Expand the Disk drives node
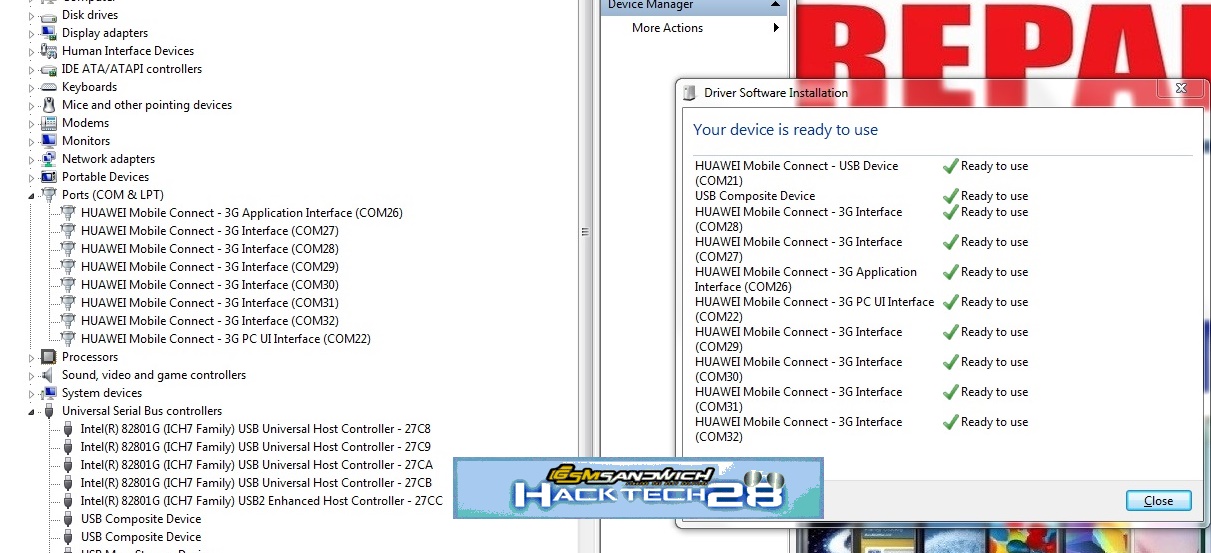This screenshot has width=1211, height=553. tap(31, 15)
